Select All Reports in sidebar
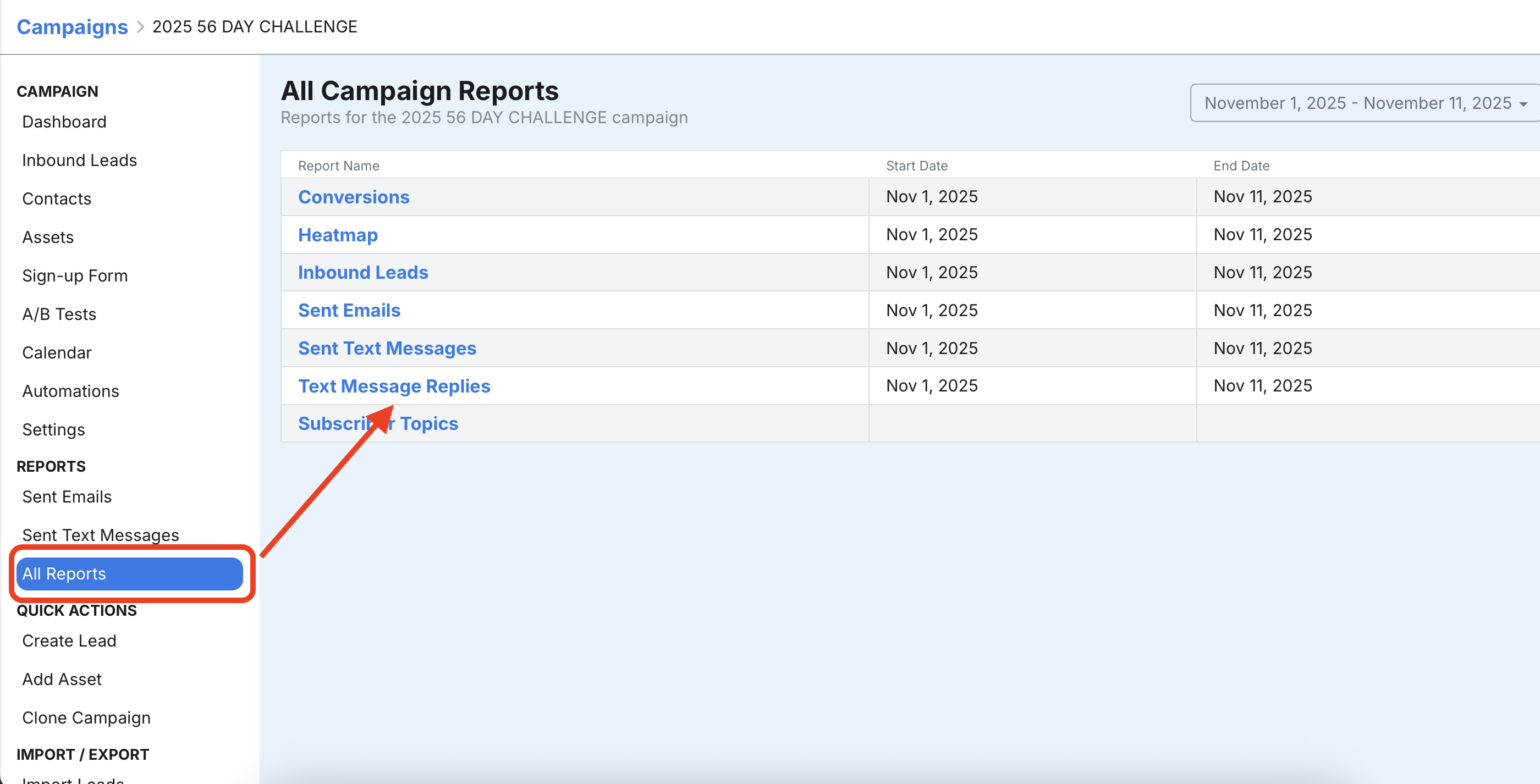This screenshot has height=784, width=1540. 129,573
